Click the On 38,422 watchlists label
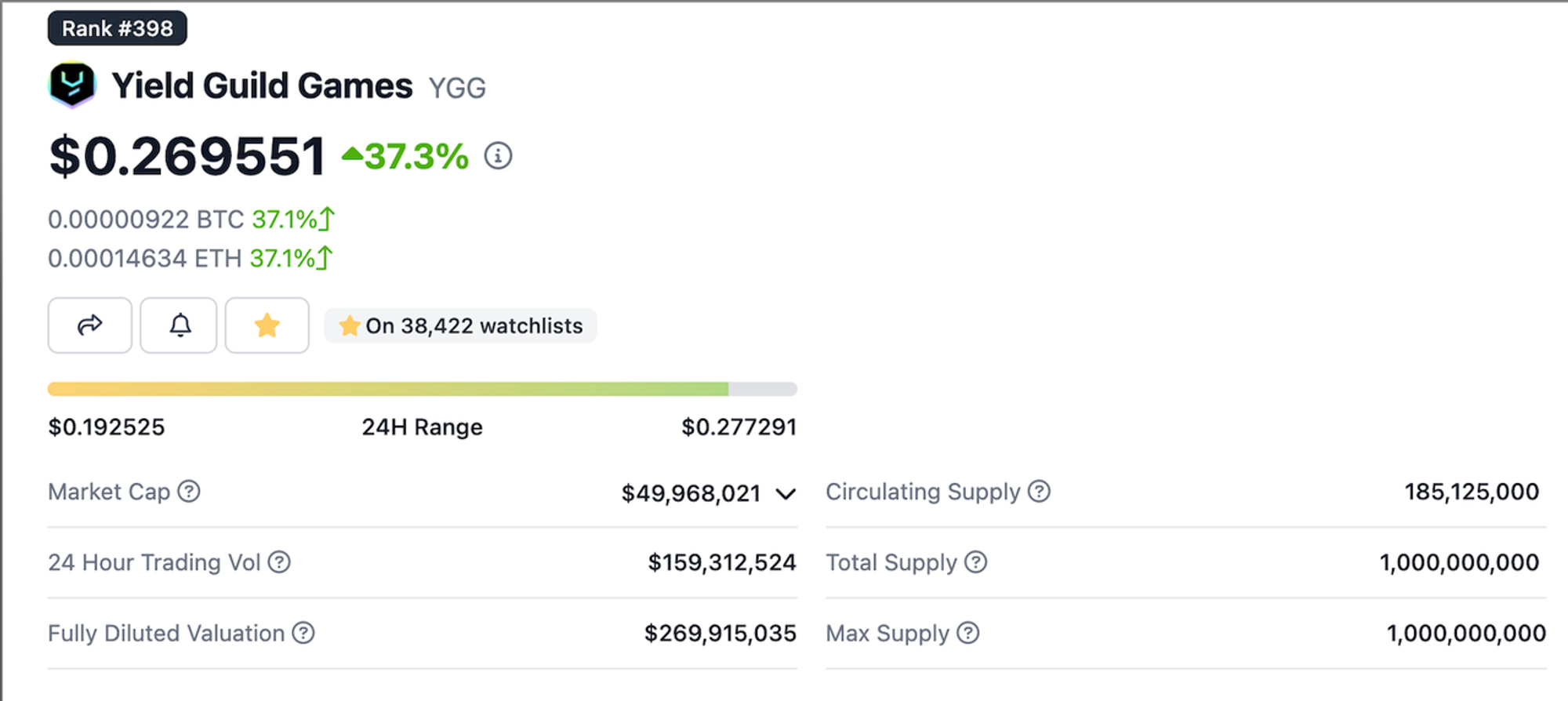The height and width of the screenshot is (701, 1568). 461,325
